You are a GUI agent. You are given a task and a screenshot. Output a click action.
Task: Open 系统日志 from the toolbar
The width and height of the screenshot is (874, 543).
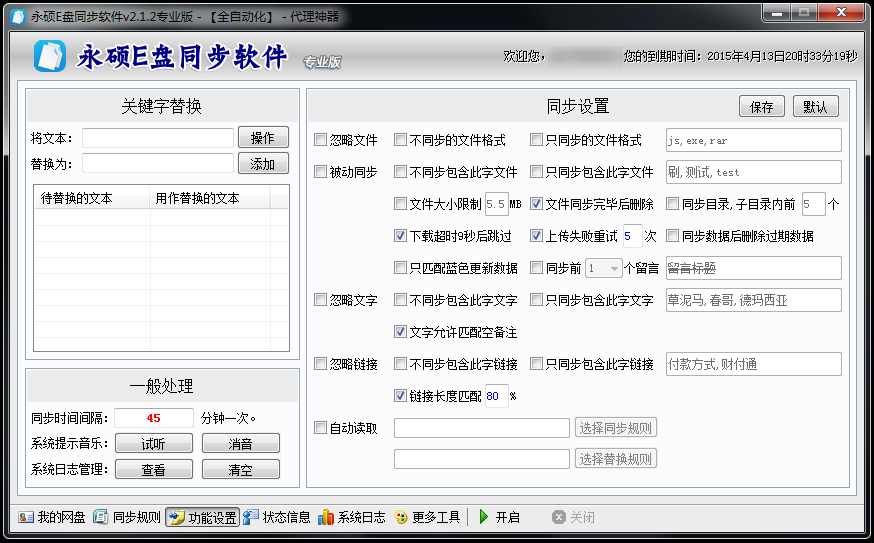pos(352,517)
